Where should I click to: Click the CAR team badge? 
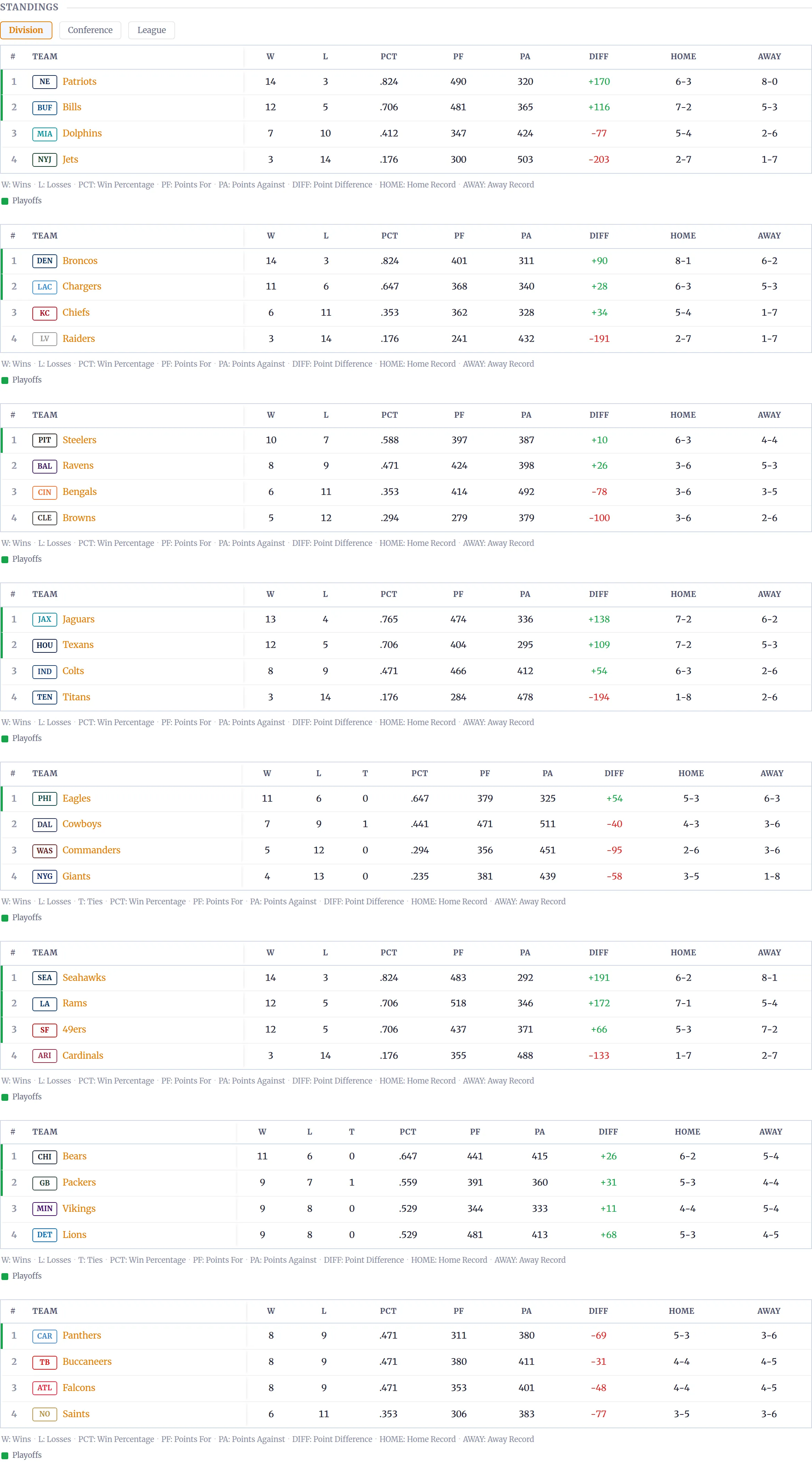point(44,1336)
